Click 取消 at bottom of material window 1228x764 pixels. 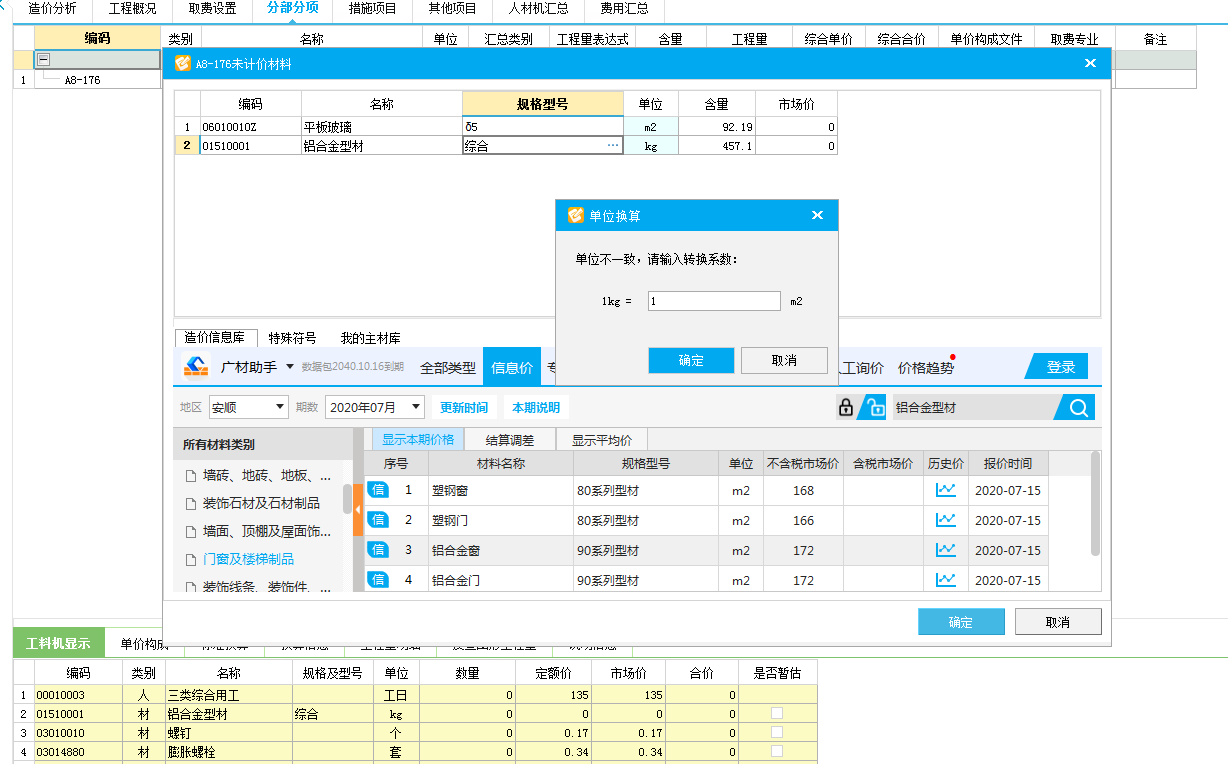click(1058, 621)
